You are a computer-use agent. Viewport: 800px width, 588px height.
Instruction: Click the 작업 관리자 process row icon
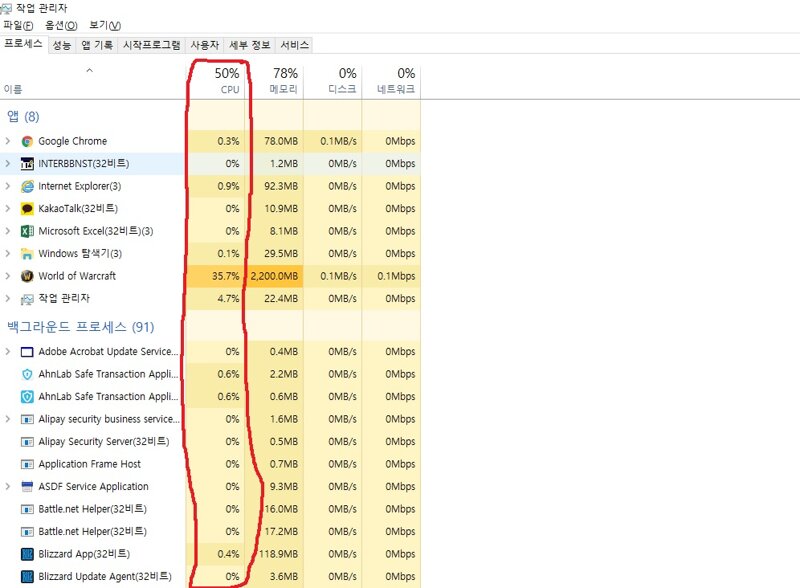point(27,299)
